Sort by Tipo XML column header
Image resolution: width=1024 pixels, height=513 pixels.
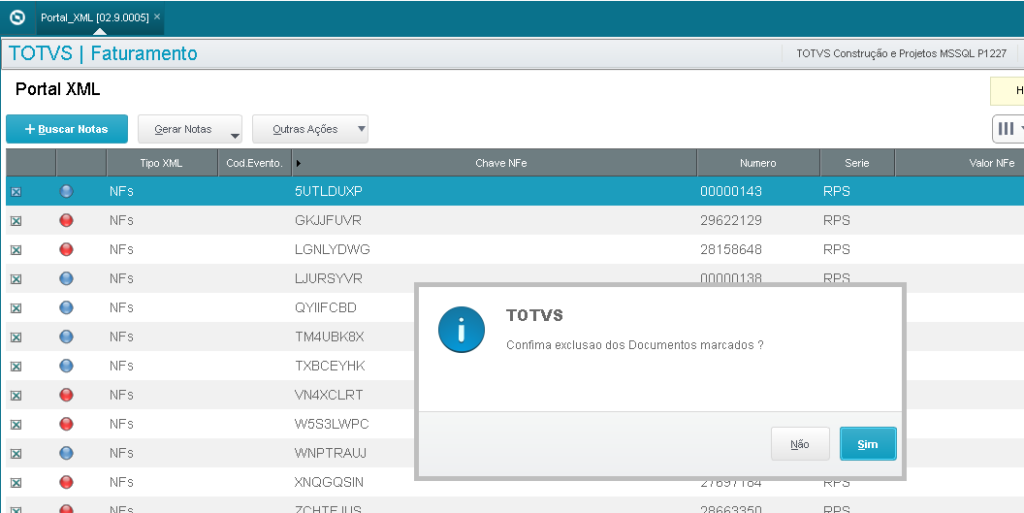161,163
